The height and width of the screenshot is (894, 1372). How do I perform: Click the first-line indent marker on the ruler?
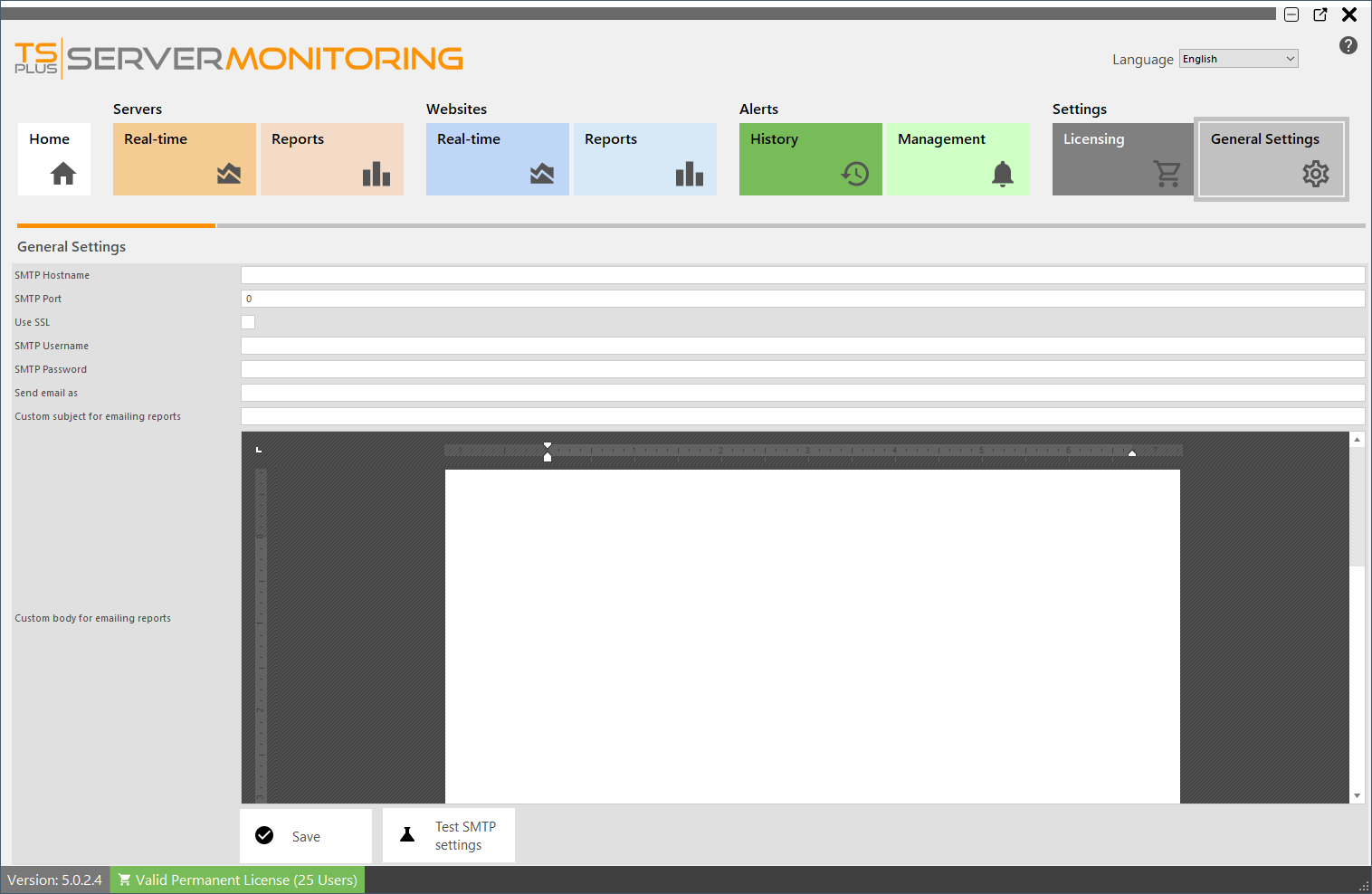pos(548,445)
